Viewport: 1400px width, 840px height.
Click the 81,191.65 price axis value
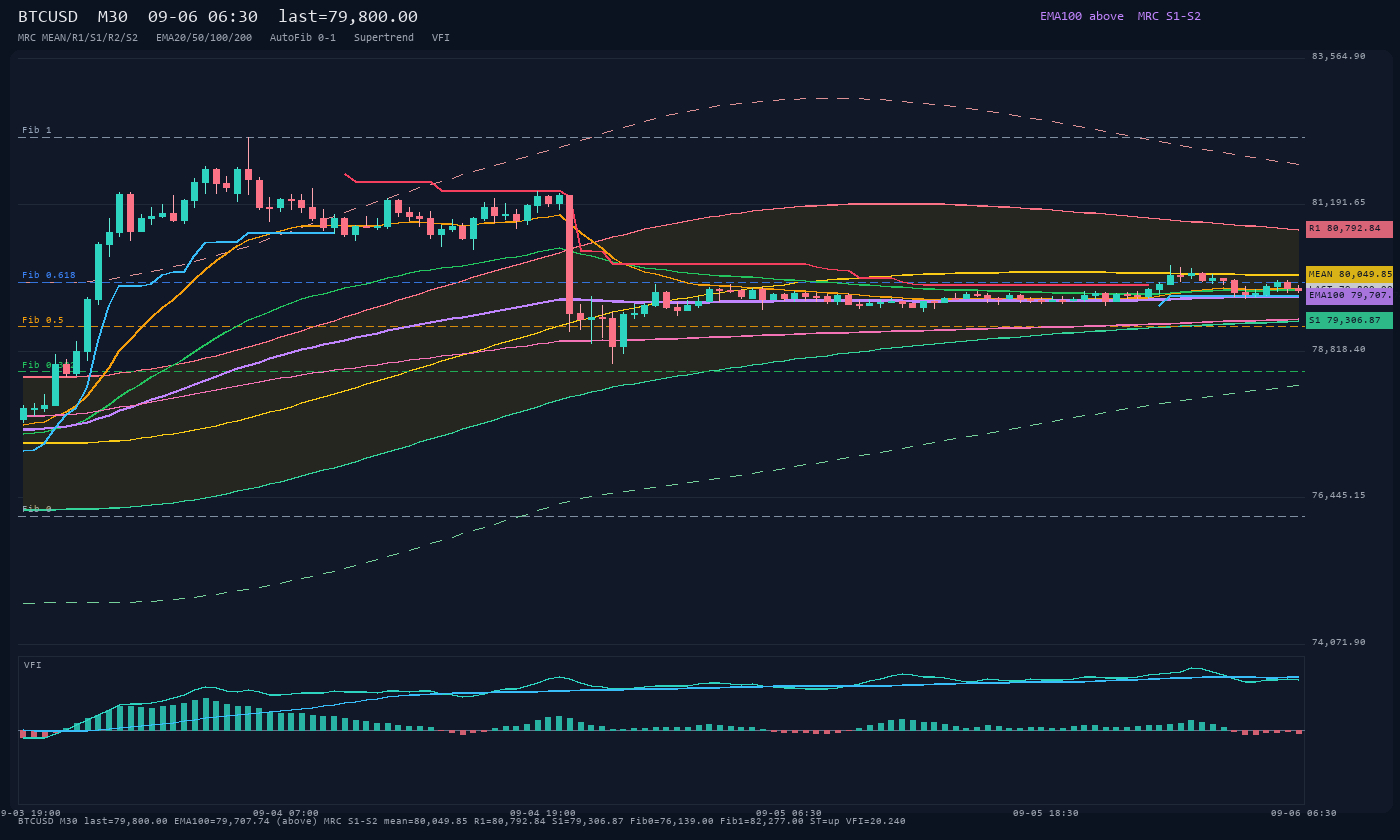coord(1338,202)
